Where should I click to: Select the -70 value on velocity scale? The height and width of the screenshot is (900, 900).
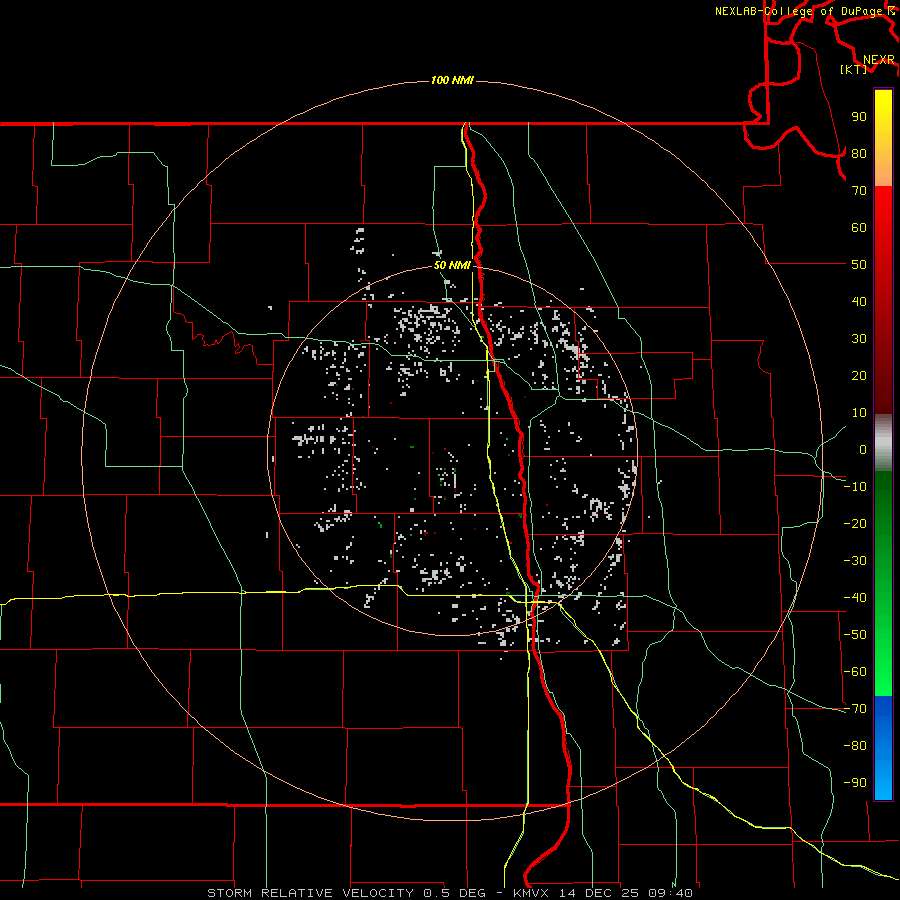coord(855,709)
